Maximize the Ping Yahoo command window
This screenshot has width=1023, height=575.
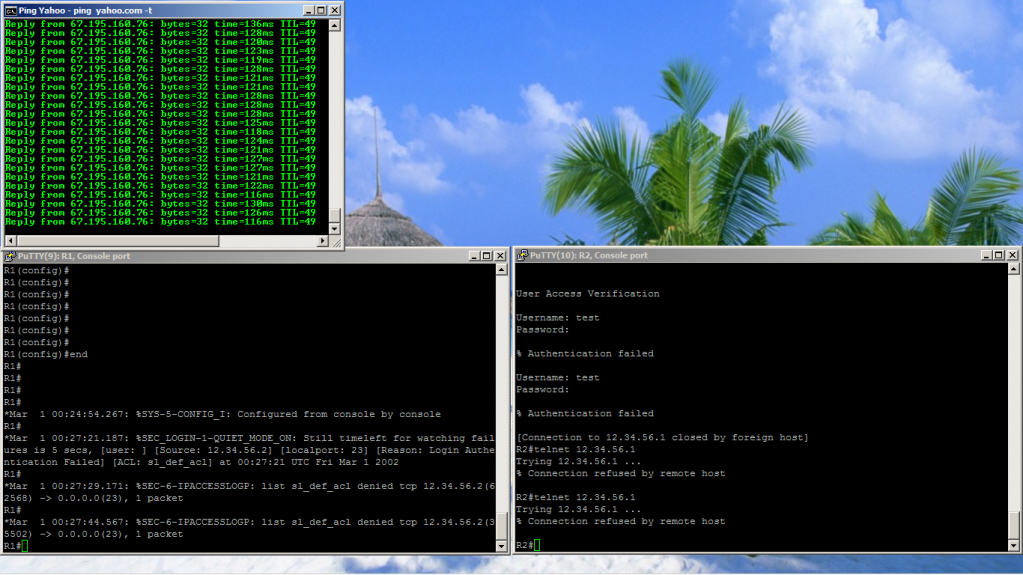point(320,9)
